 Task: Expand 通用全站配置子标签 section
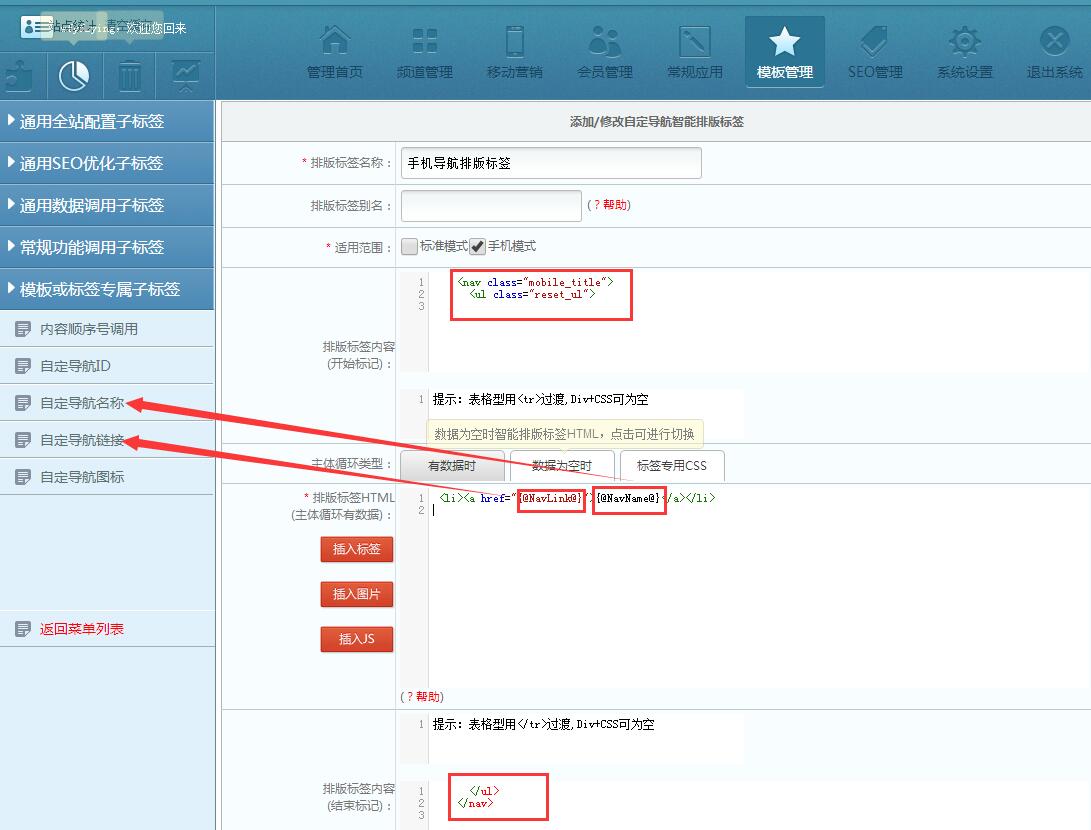[x=107, y=121]
